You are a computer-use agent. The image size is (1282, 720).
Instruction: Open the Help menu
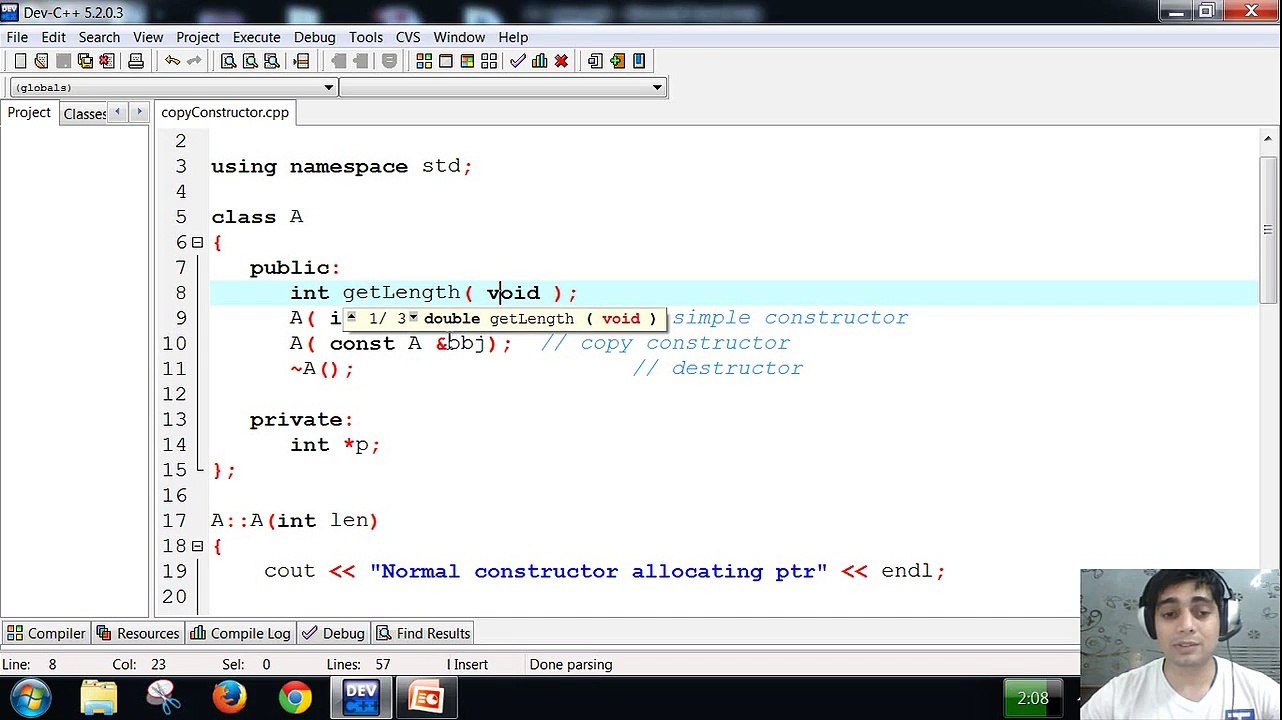pos(513,37)
